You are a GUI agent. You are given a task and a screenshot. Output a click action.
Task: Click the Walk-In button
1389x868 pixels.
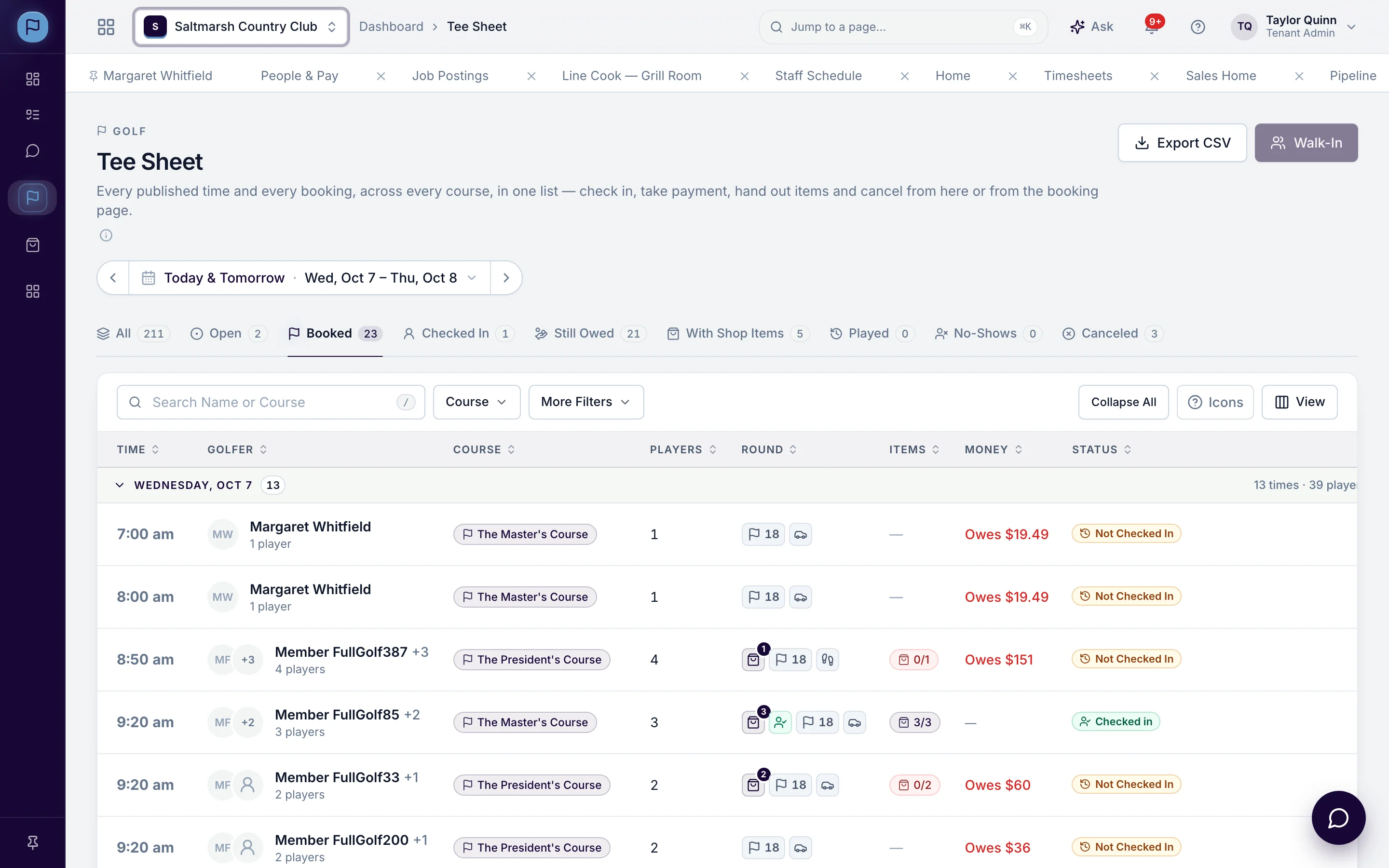point(1306,143)
